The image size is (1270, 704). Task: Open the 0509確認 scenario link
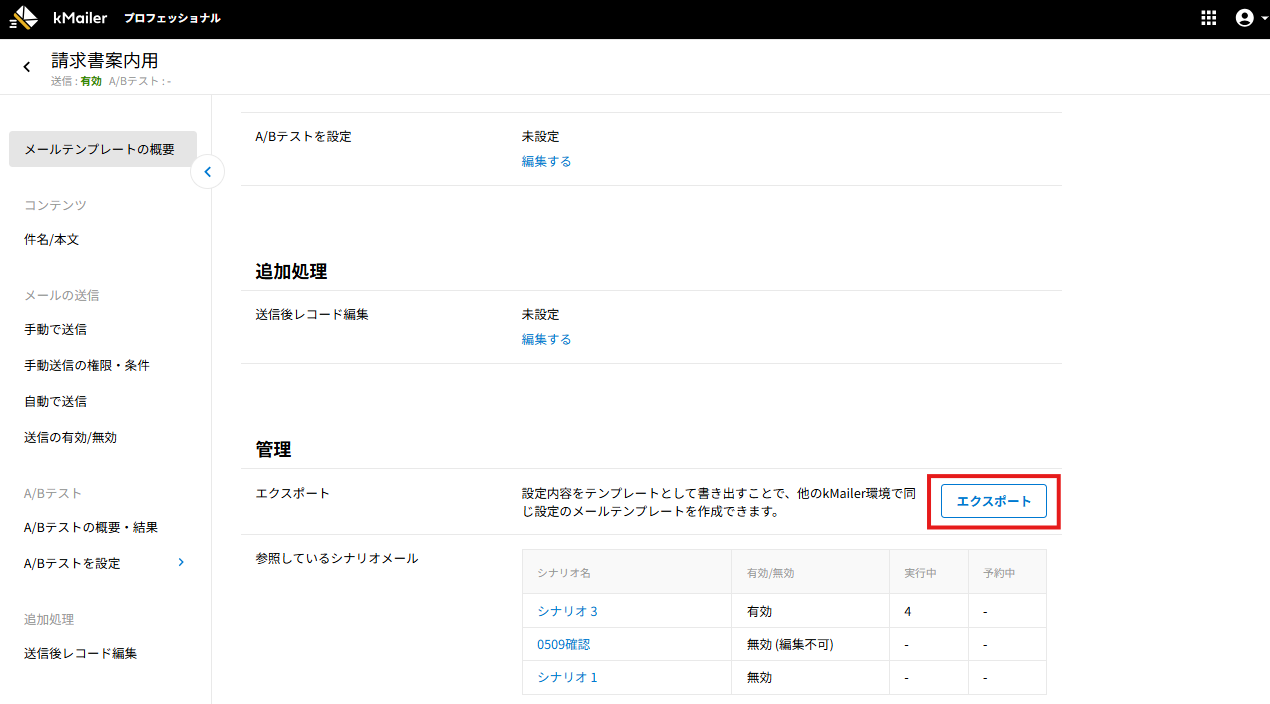coord(563,644)
